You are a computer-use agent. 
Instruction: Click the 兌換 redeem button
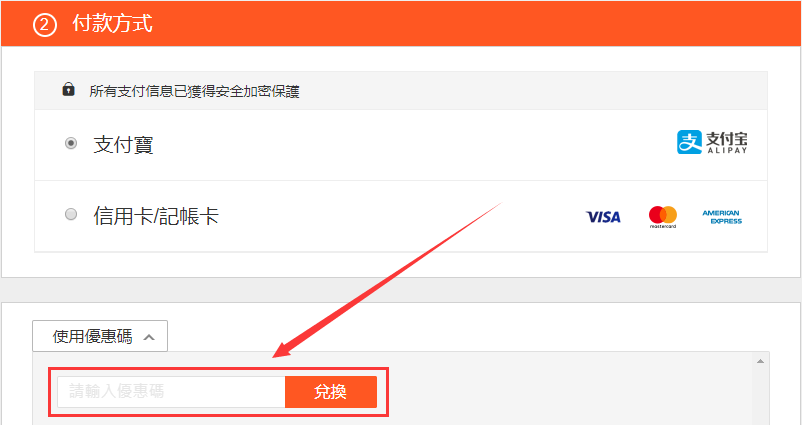pyautogui.click(x=331, y=392)
